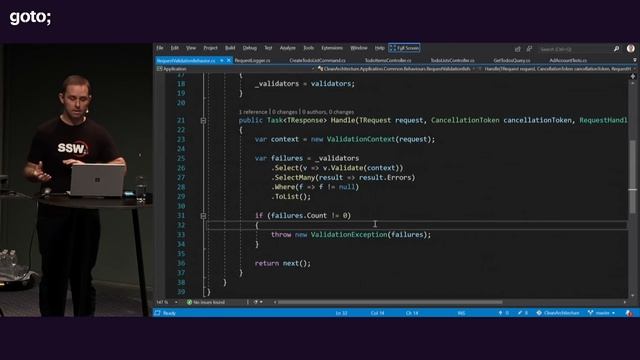
Task: Open the Edit menu
Action: [175, 48]
